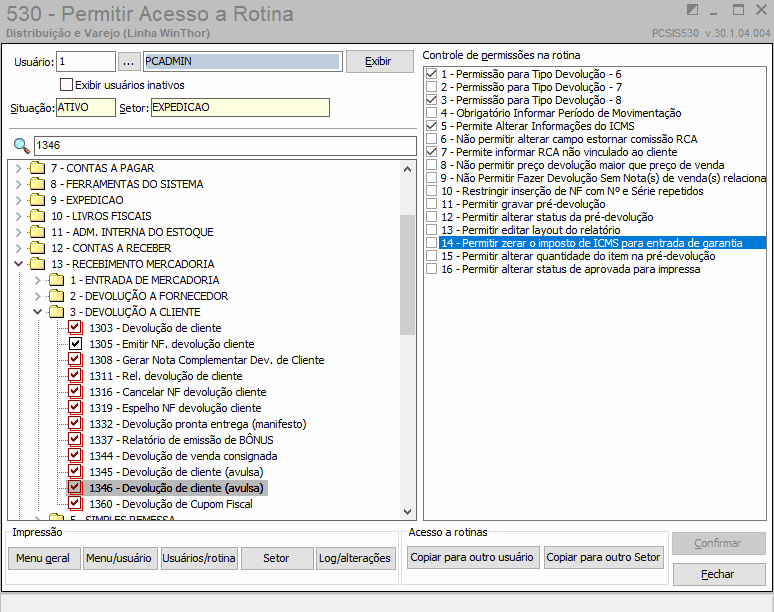Expand the 8 - FERRAMENTAS DO SISTEMA node
Viewport: 774px width, 612px height.
19,184
